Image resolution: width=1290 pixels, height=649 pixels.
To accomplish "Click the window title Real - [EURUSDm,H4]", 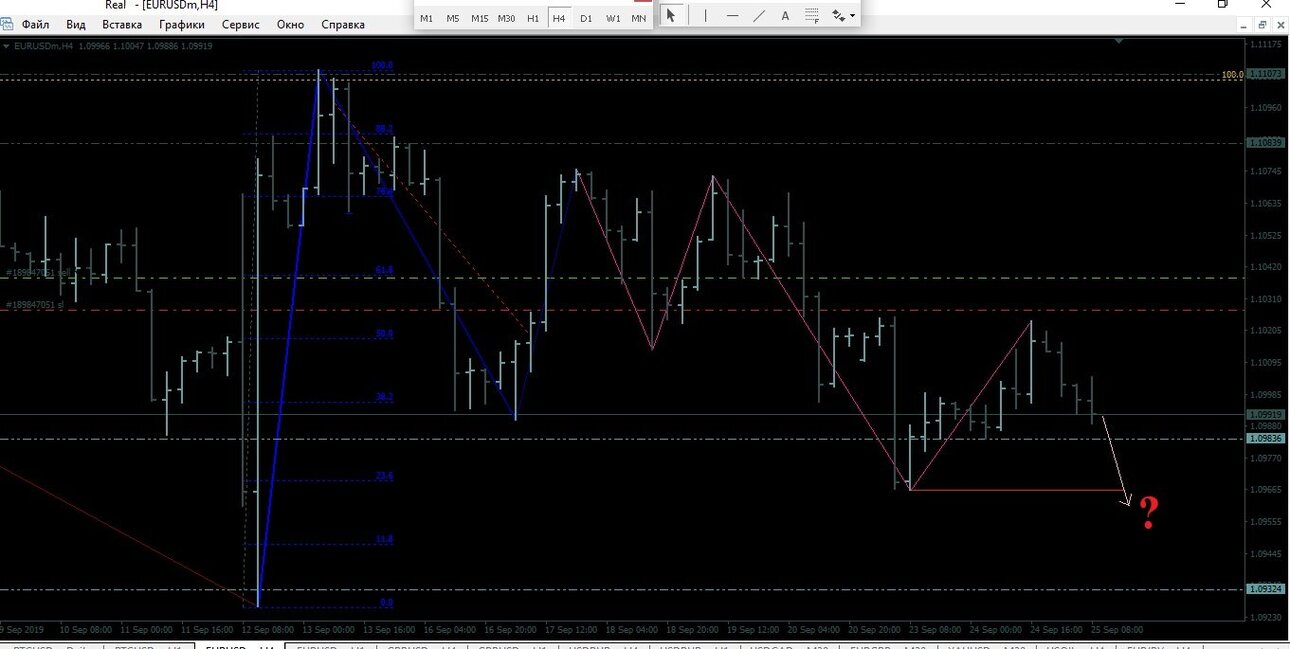I will [161, 5].
